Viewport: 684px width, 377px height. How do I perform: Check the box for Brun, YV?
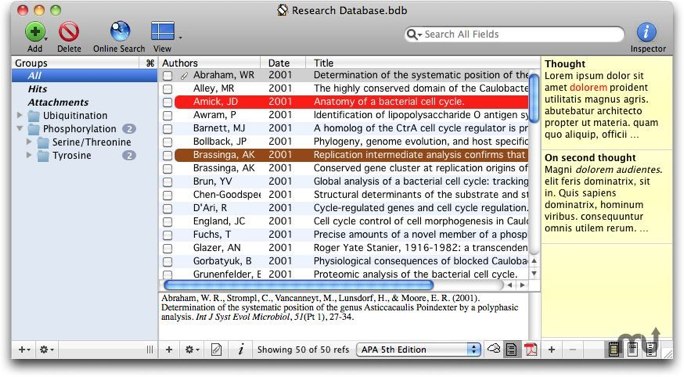pos(168,182)
